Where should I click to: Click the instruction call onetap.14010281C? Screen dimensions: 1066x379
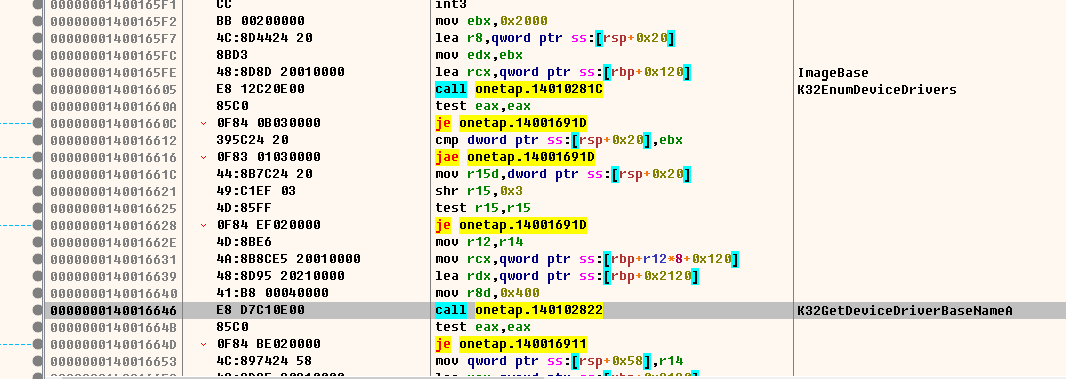[519, 89]
